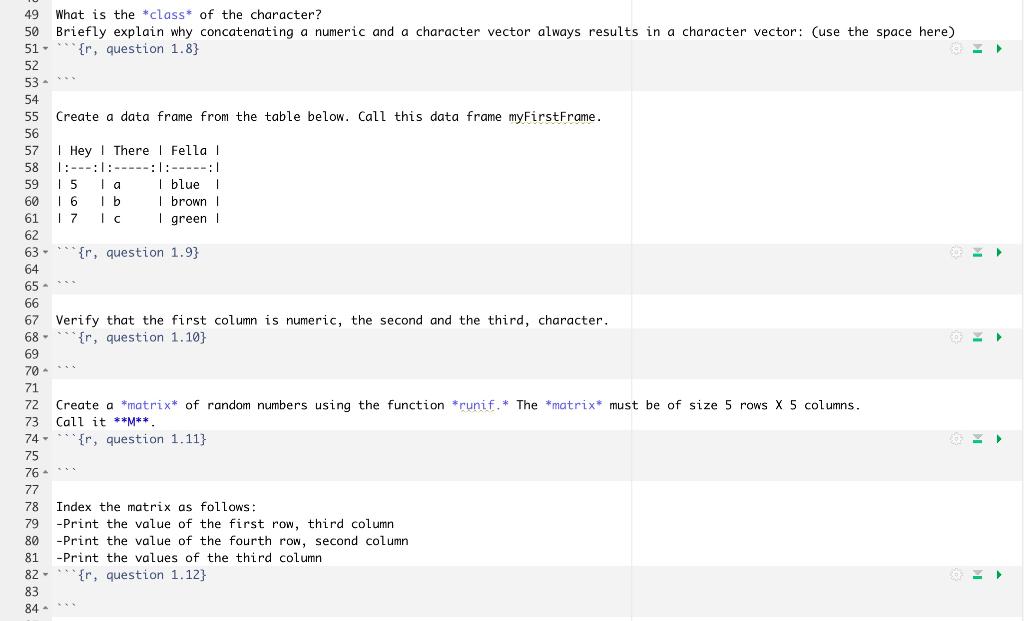The image size is (1024, 621).
Task: Click 'Verify that the first column is numeric' line
Action: coord(332,321)
